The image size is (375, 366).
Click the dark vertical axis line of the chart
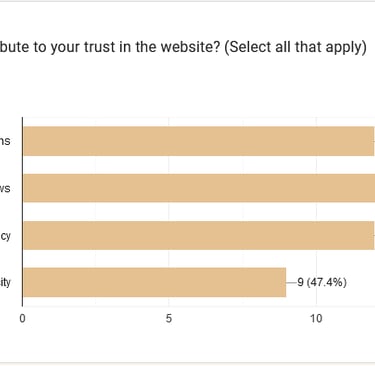(23, 212)
